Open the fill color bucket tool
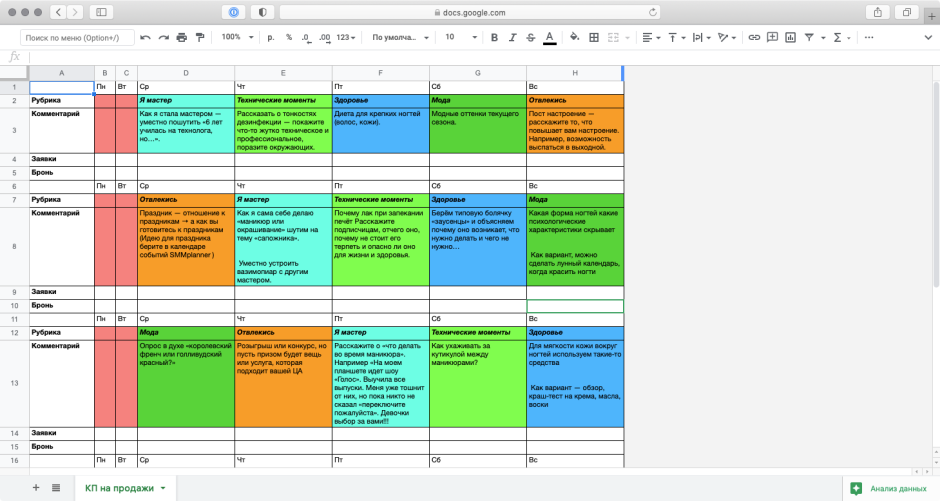The width and height of the screenshot is (940, 501). 574,37
